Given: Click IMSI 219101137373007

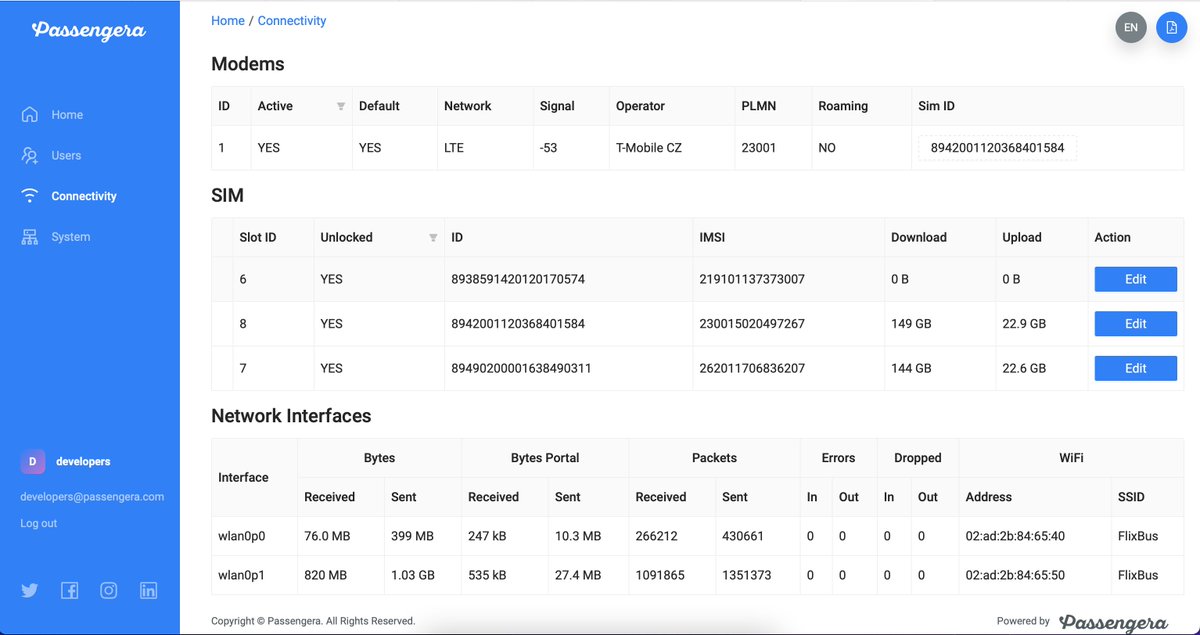Looking at the screenshot, I should point(752,279).
